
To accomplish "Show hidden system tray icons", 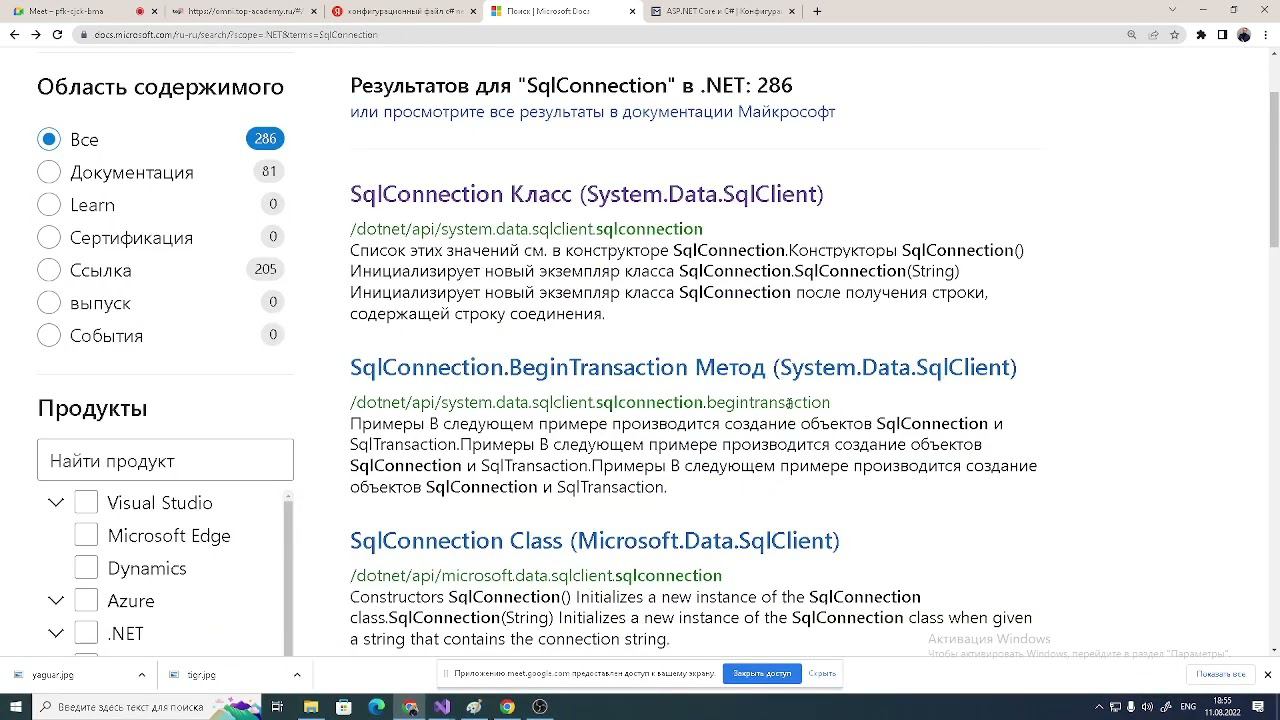I will pos(1100,707).
